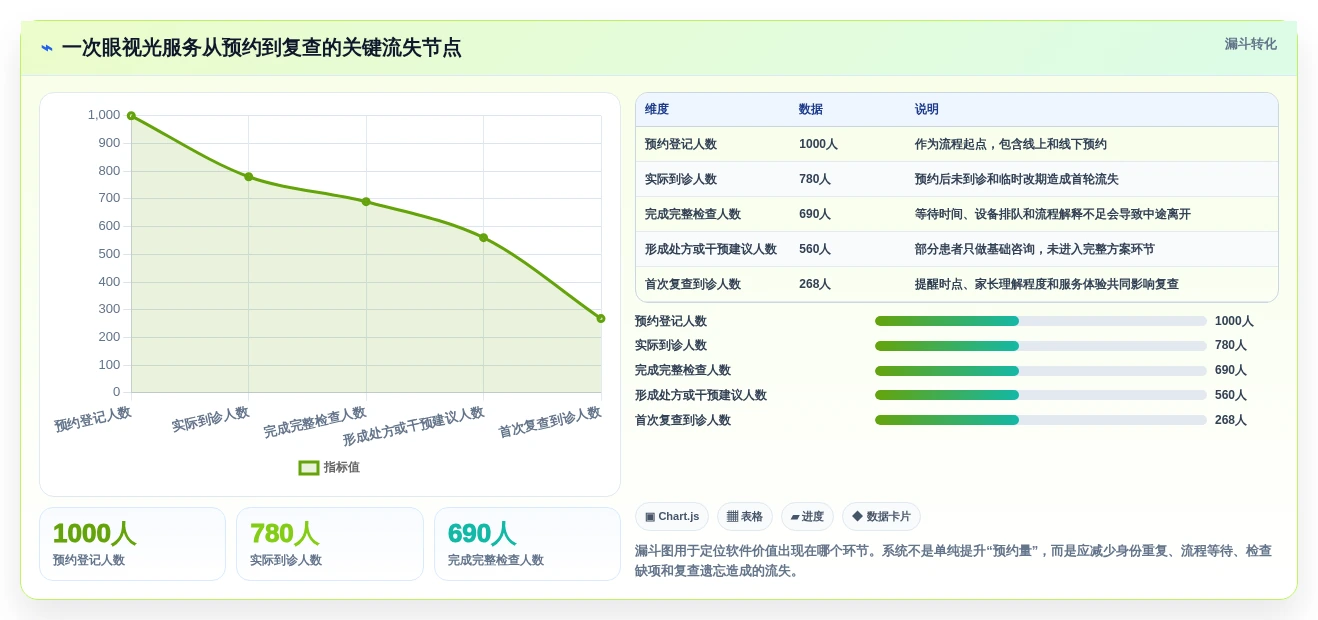This screenshot has height=620, width=1318.
Task: Click table cell 780人
Action: (x=815, y=180)
